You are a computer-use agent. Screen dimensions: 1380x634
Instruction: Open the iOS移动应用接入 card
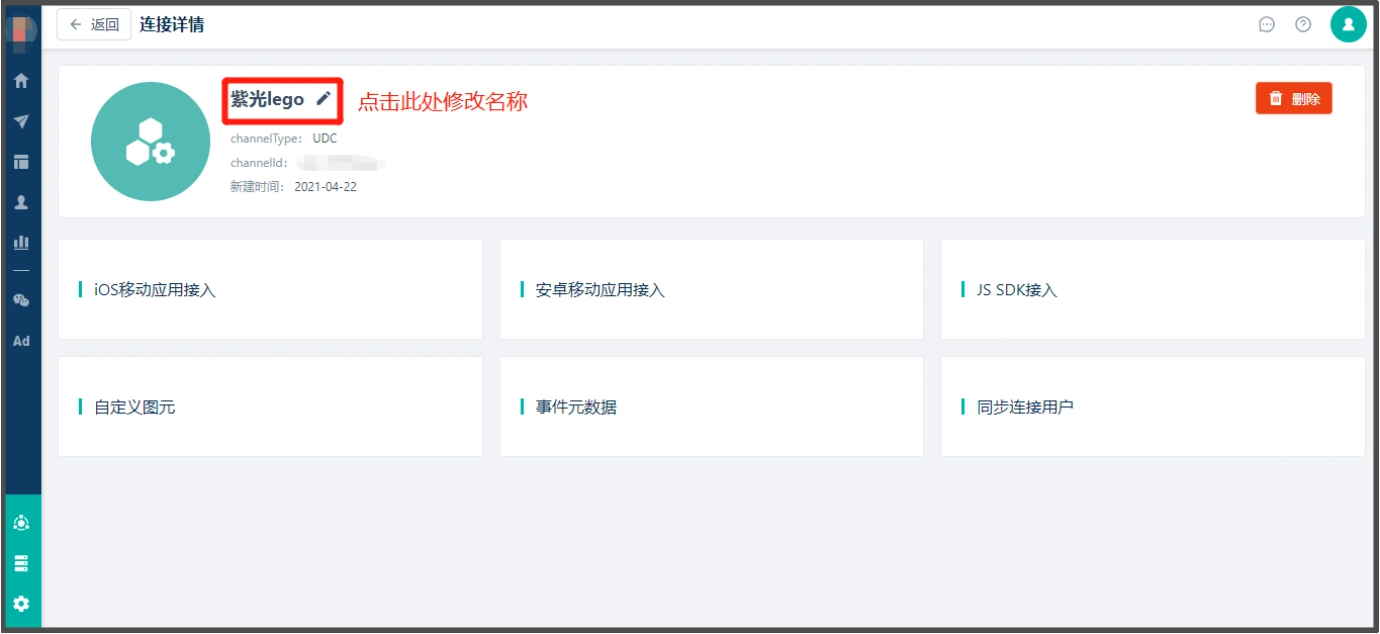tap(270, 289)
